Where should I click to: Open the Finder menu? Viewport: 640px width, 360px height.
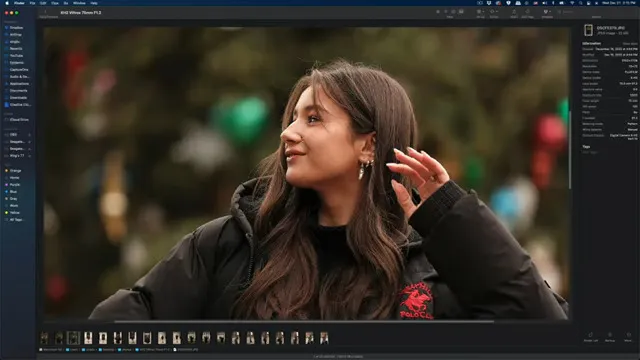[x=19, y=3]
